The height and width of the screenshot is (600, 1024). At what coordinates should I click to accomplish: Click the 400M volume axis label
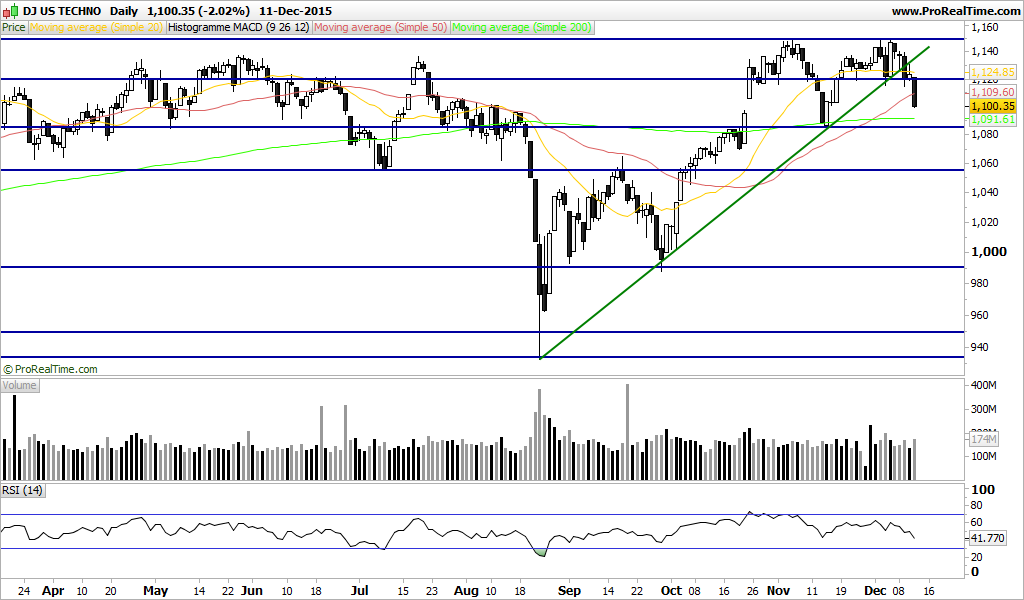pyautogui.click(x=984, y=386)
